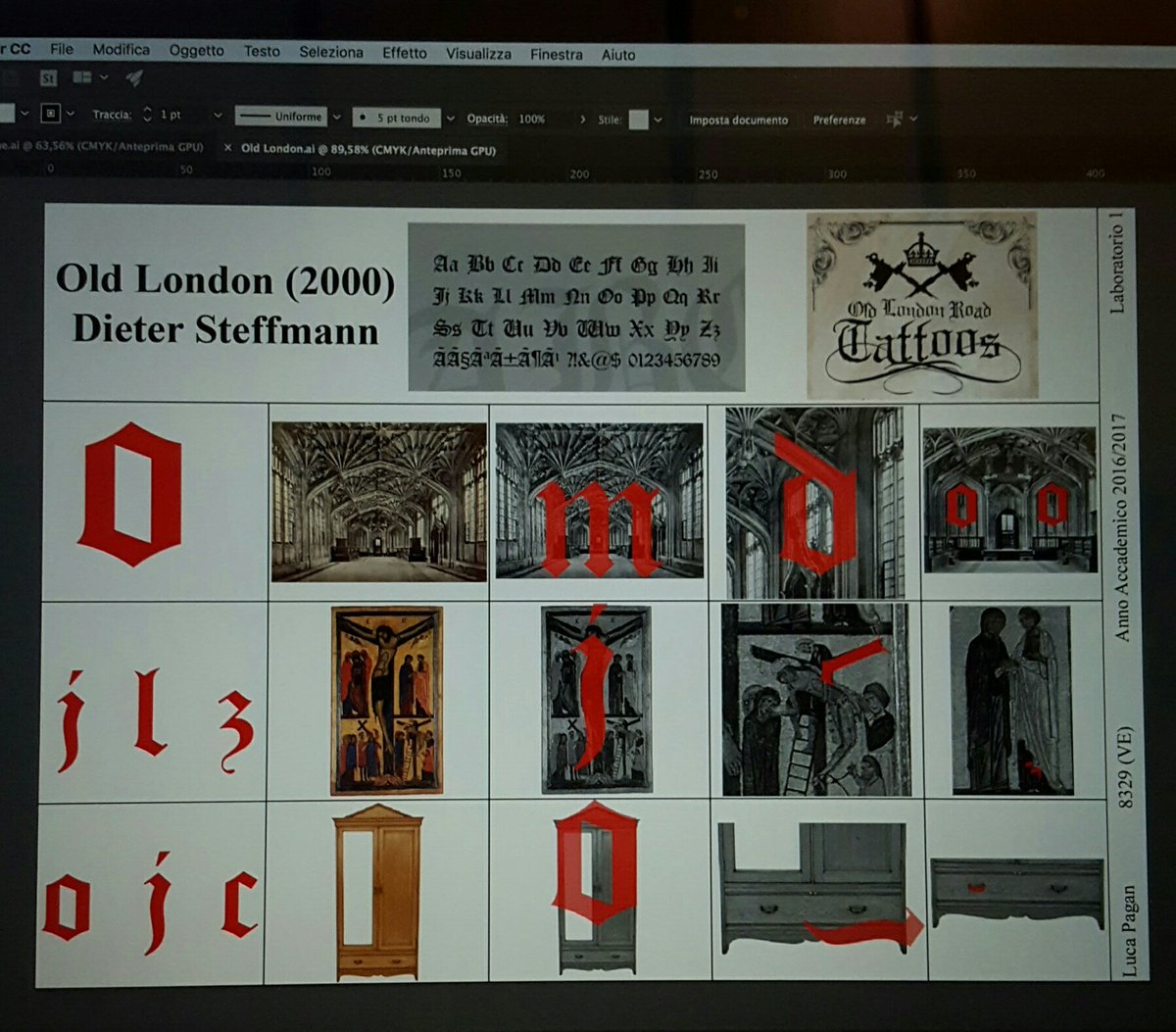Viewport: 1176px width, 1032px height.
Task: Click the arrange documents layout icon
Action: [82, 77]
